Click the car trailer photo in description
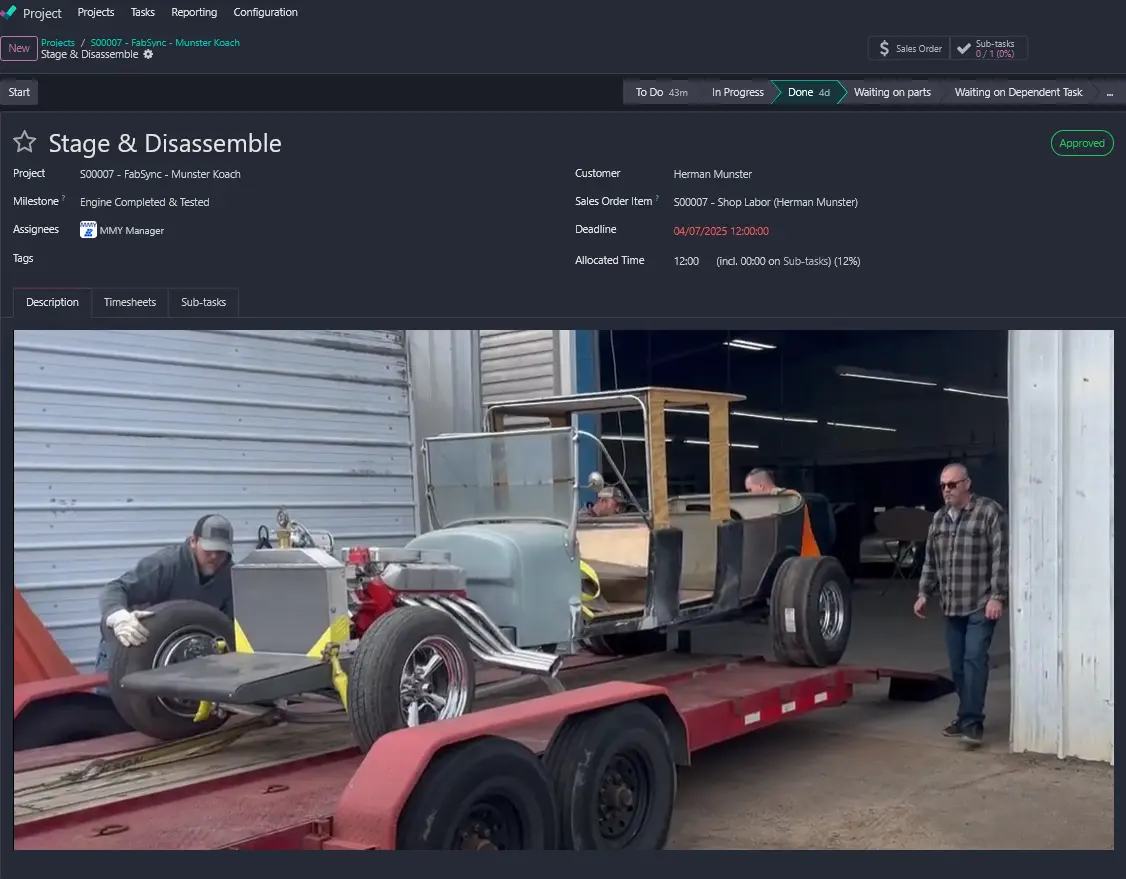1126x879 pixels. coord(563,590)
